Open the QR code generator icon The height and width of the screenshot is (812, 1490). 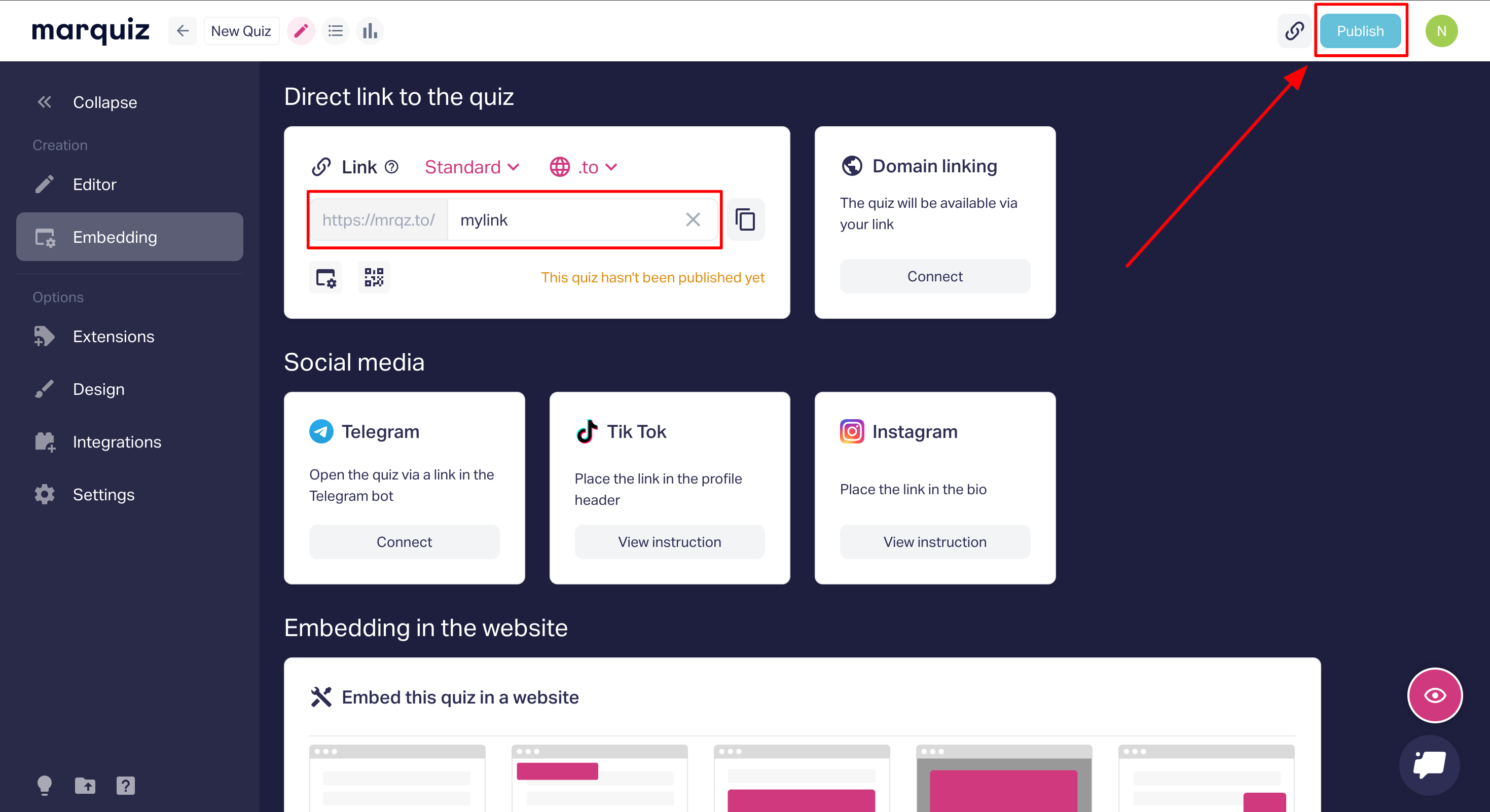(x=374, y=278)
